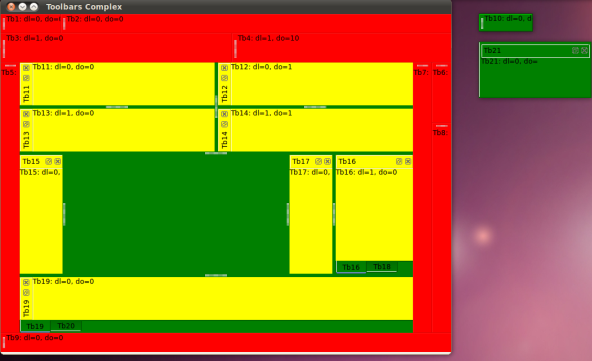Click the splitter handle right of Tb15
Viewport: 592px width, 361px height.
pos(64,214)
